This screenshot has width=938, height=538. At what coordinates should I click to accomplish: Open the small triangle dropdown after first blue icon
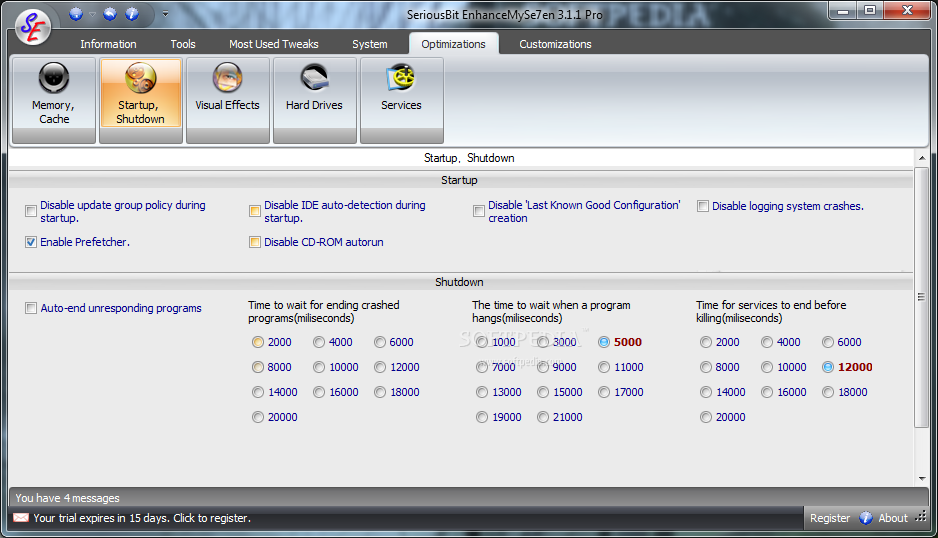click(x=92, y=14)
